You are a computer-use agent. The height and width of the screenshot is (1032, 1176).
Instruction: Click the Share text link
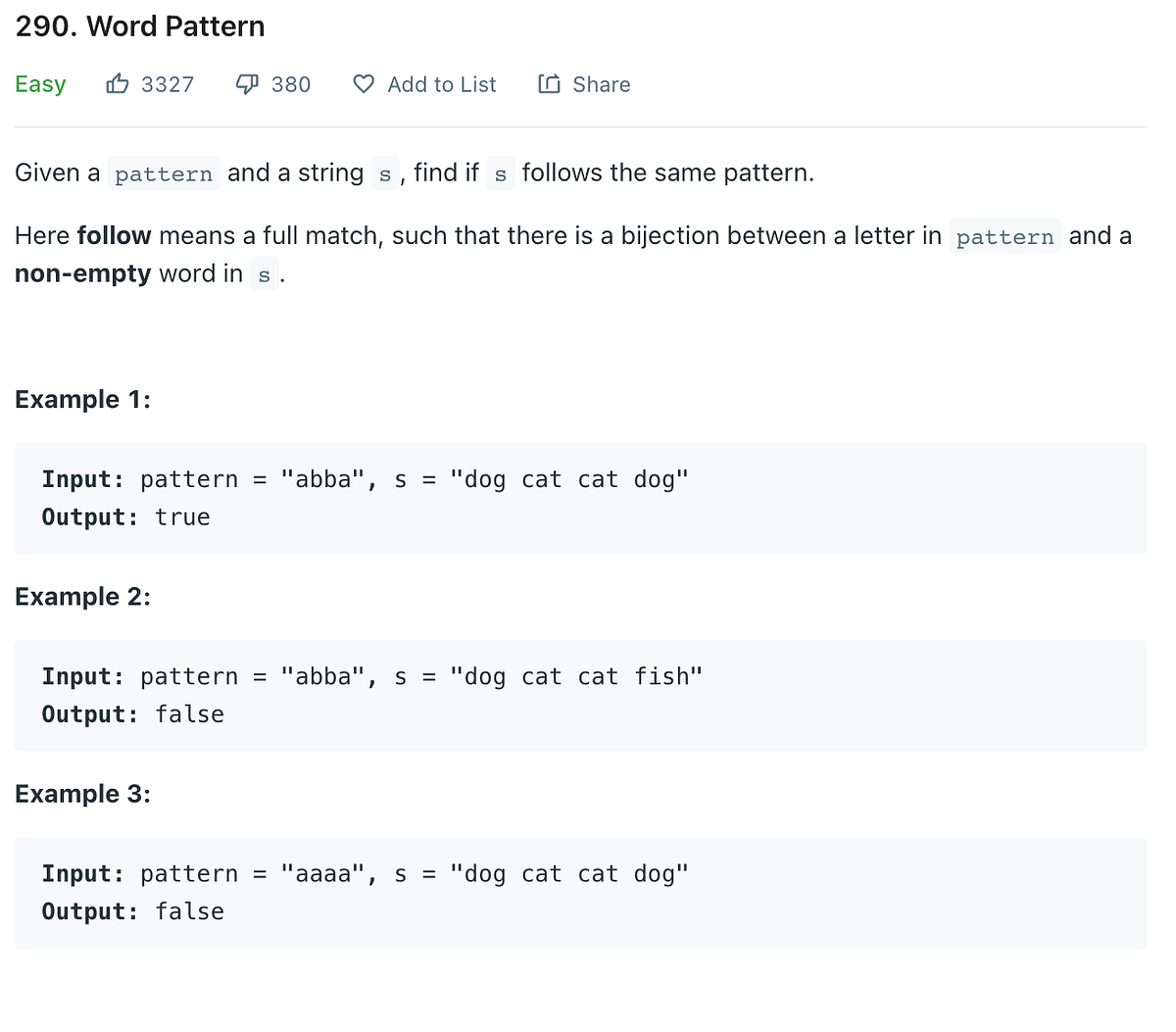click(x=602, y=84)
